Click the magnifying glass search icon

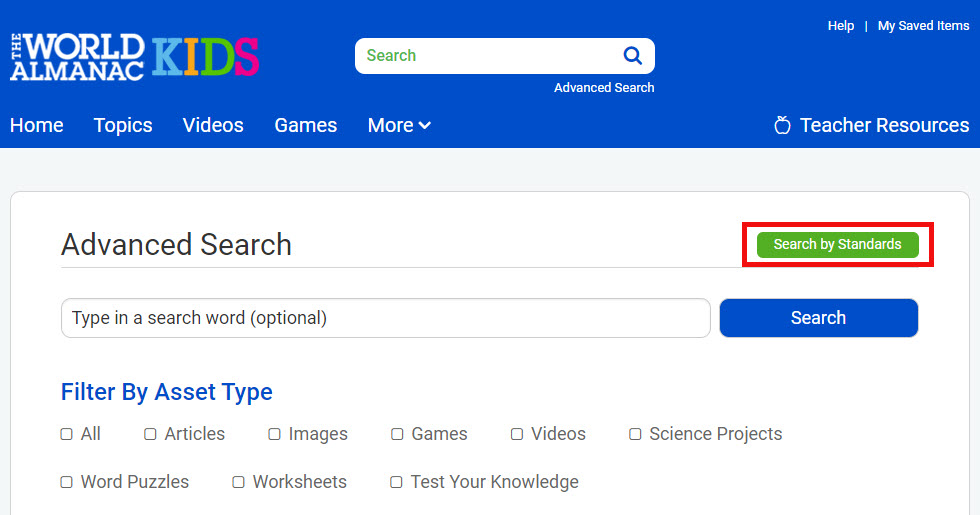point(632,56)
